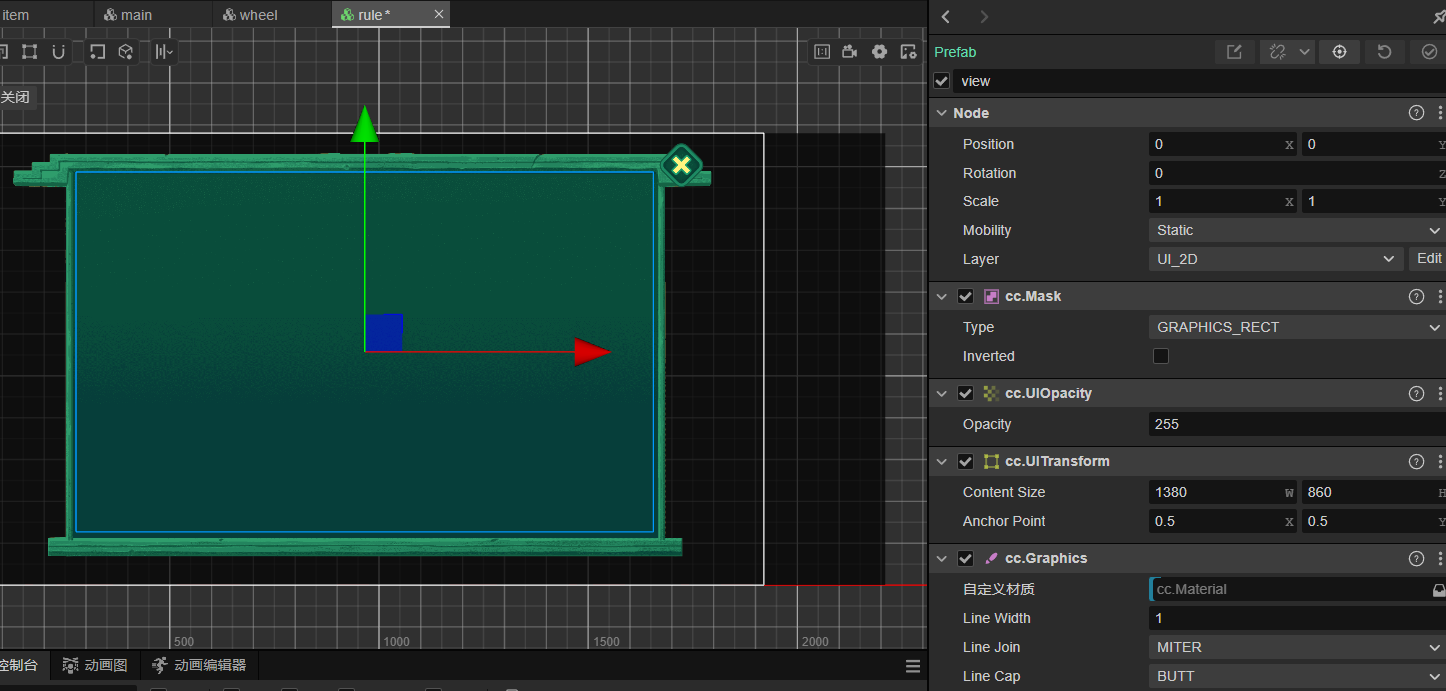This screenshot has height=691, width=1446.
Task: Click the Rect transform tool icon
Action: [30, 52]
